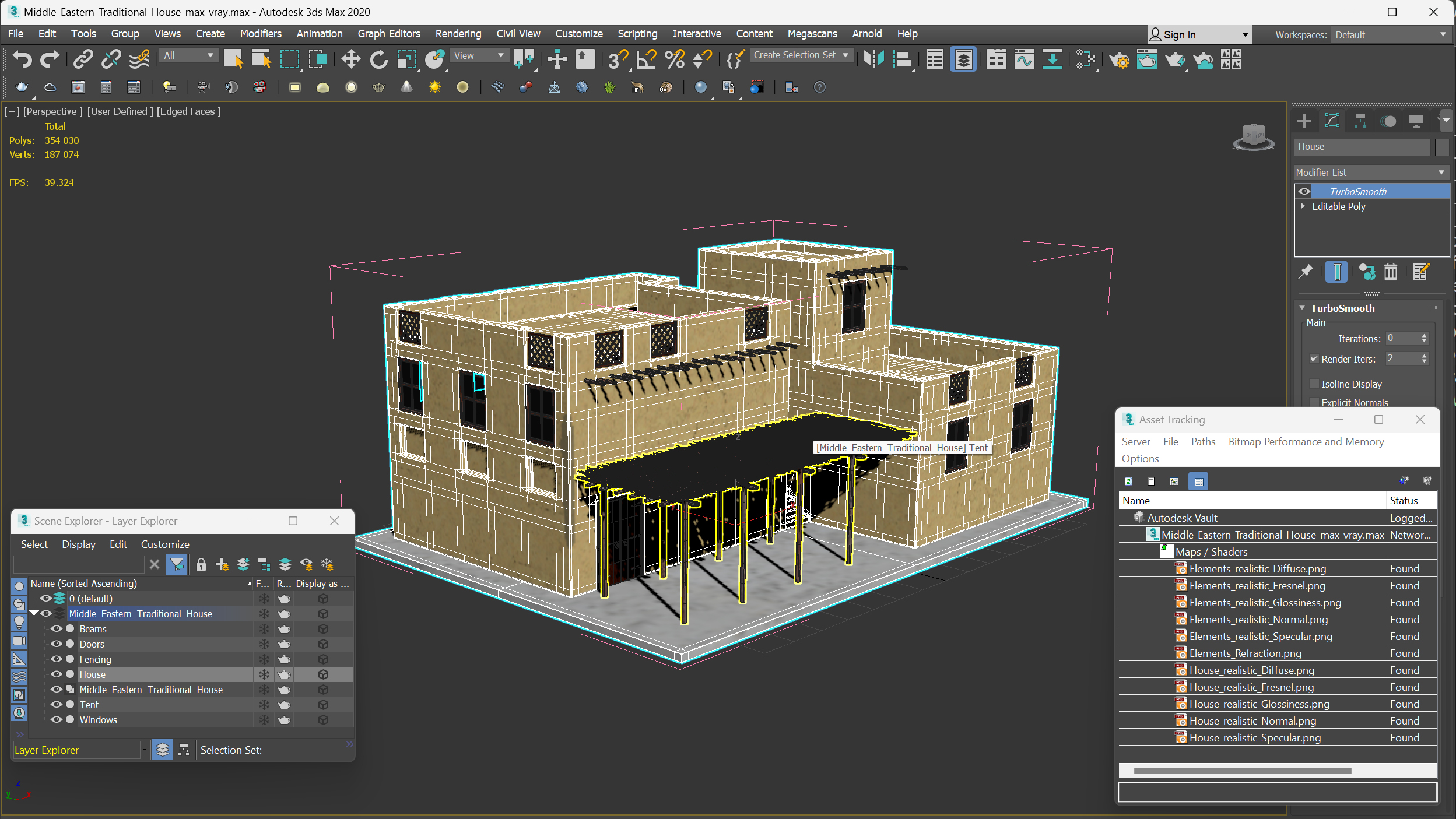Open the Display command panel tab
This screenshot has width=1456, height=819.
click(x=1416, y=121)
